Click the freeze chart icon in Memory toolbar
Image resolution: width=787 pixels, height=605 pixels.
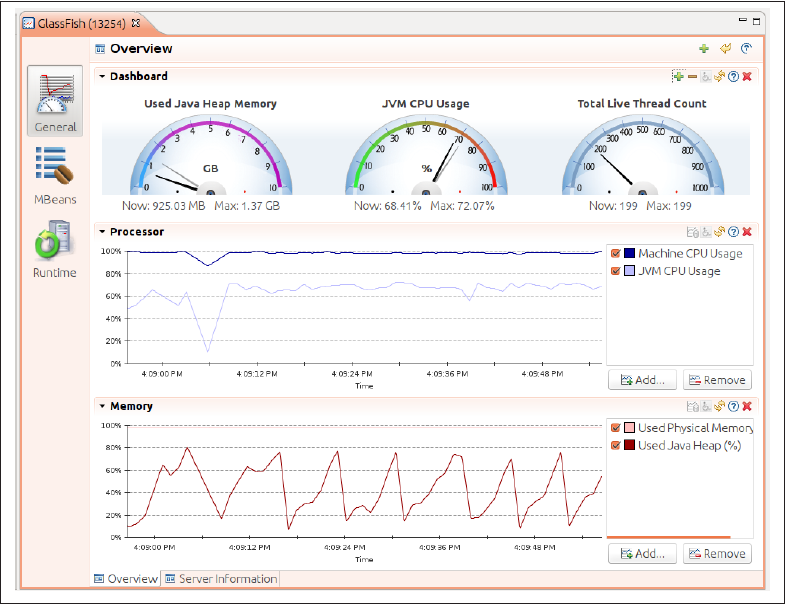coord(693,406)
